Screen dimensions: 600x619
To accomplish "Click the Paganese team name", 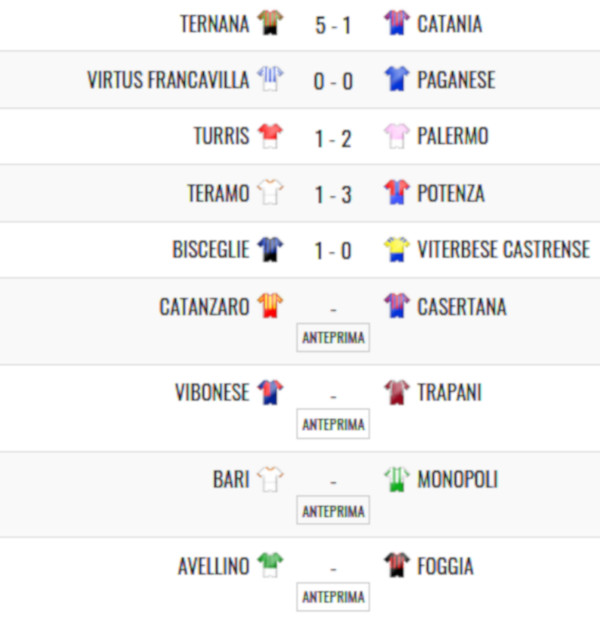I will [456, 80].
